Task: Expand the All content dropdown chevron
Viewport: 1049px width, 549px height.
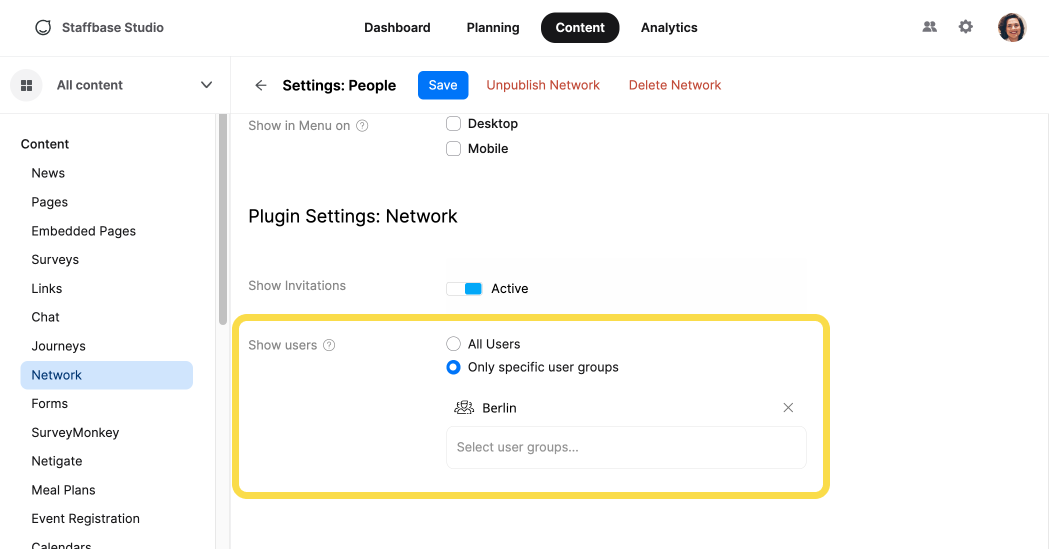Action: tap(206, 85)
